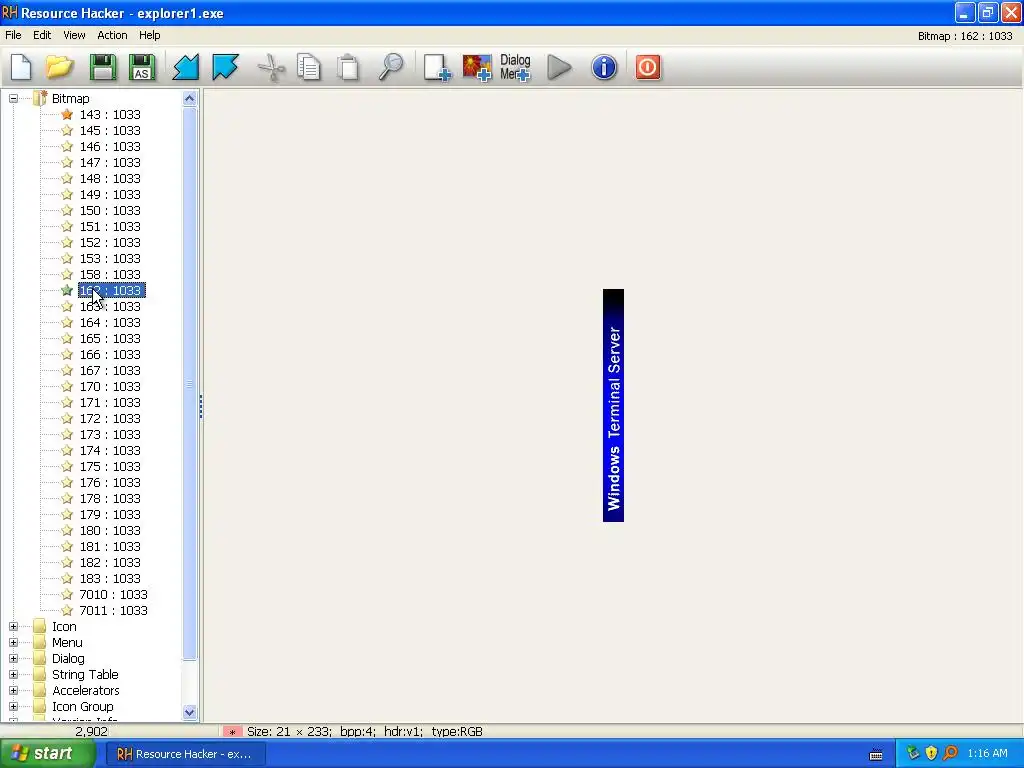Open a file with the folder icon
This screenshot has width=1024, height=768.
point(59,67)
